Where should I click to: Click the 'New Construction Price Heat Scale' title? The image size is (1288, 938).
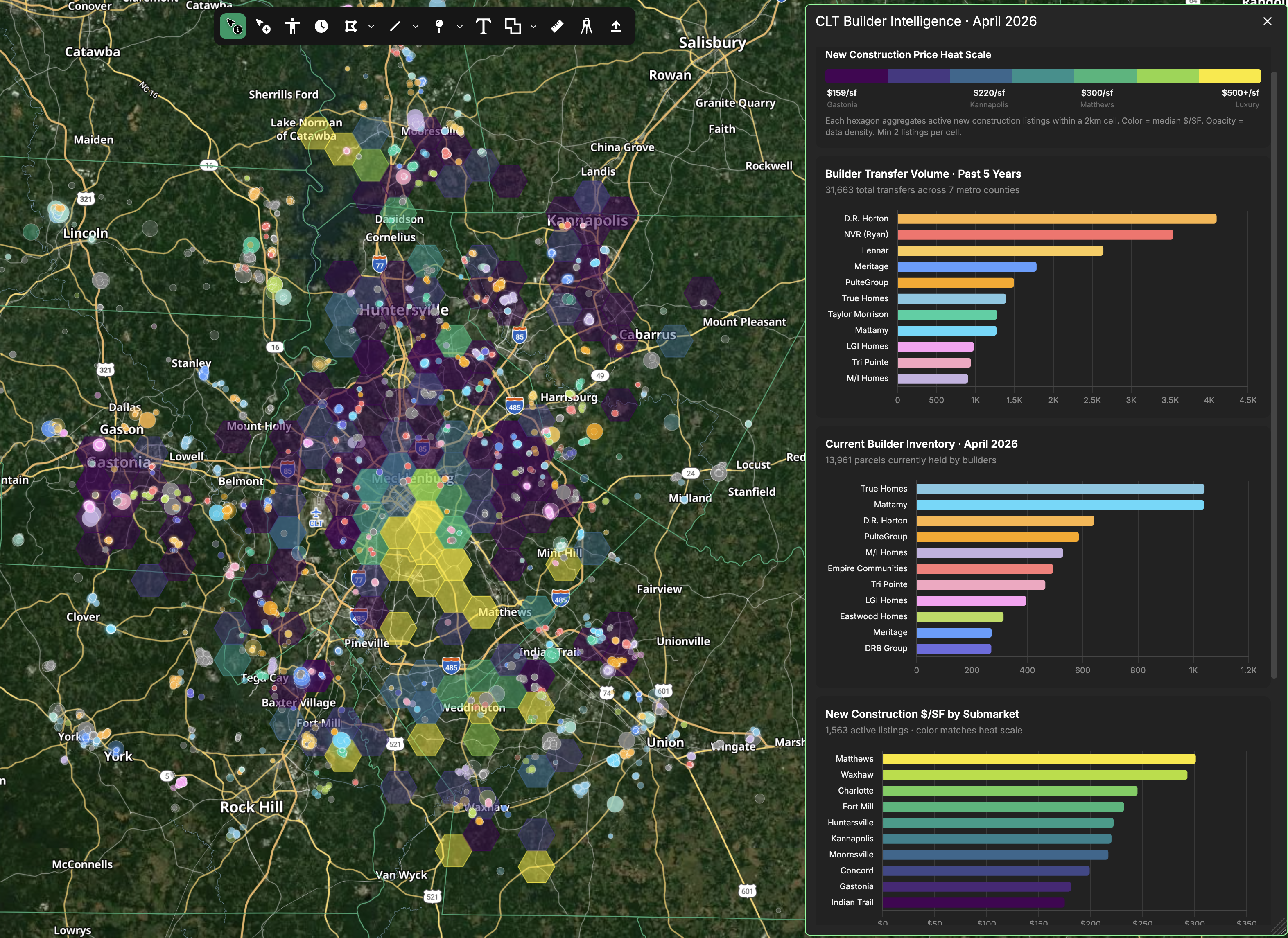click(x=908, y=54)
